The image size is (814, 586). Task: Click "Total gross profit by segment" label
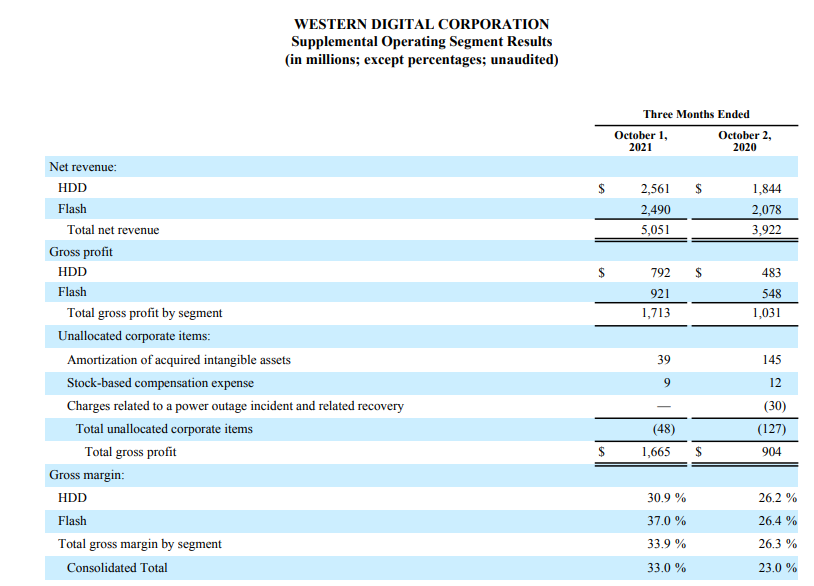tap(144, 313)
